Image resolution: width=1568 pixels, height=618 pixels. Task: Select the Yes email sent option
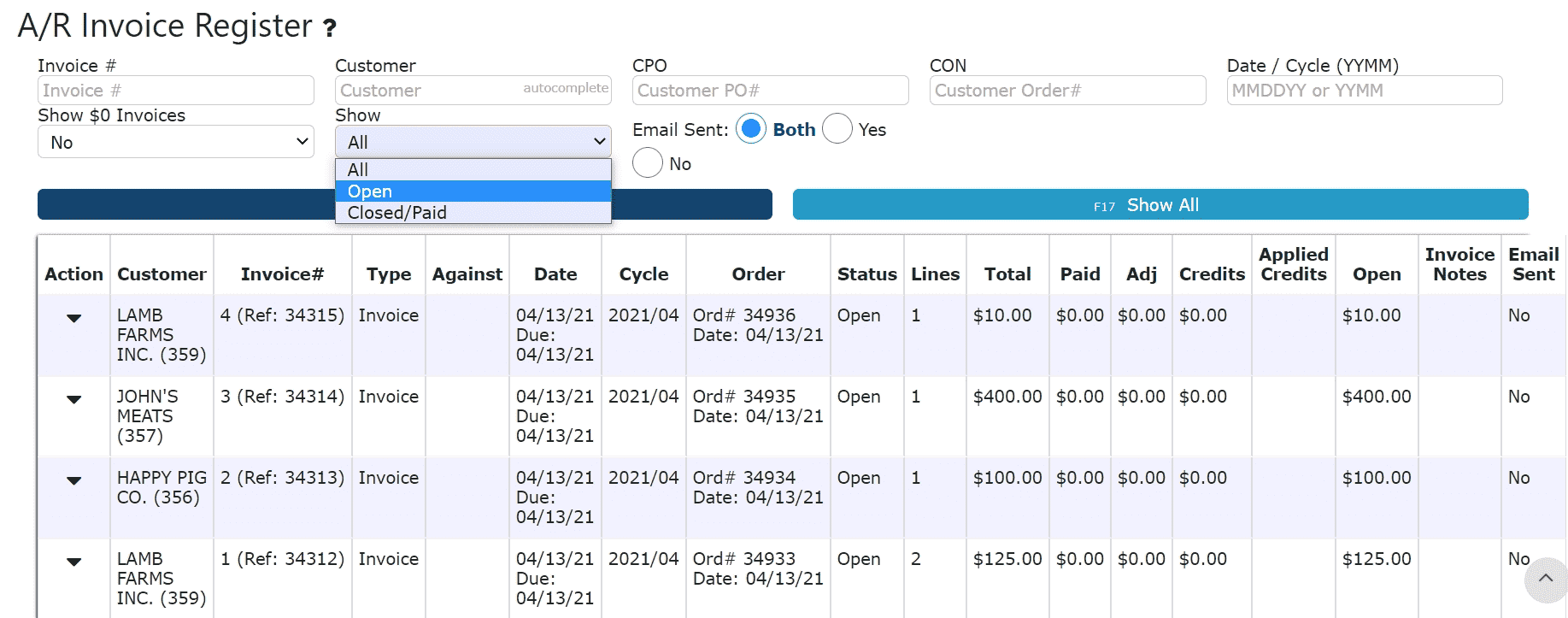837,129
